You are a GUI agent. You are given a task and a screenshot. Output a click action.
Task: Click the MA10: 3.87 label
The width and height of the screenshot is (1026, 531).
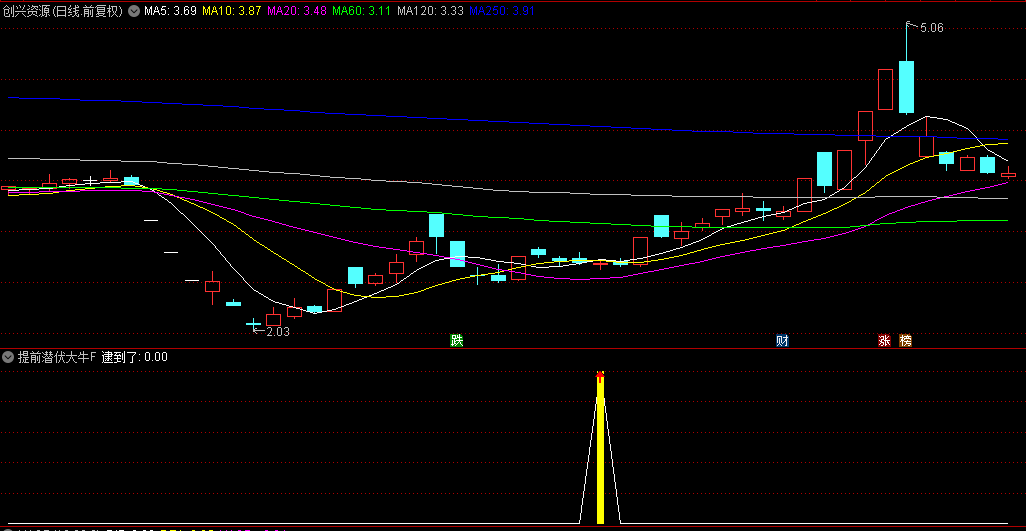(x=232, y=11)
